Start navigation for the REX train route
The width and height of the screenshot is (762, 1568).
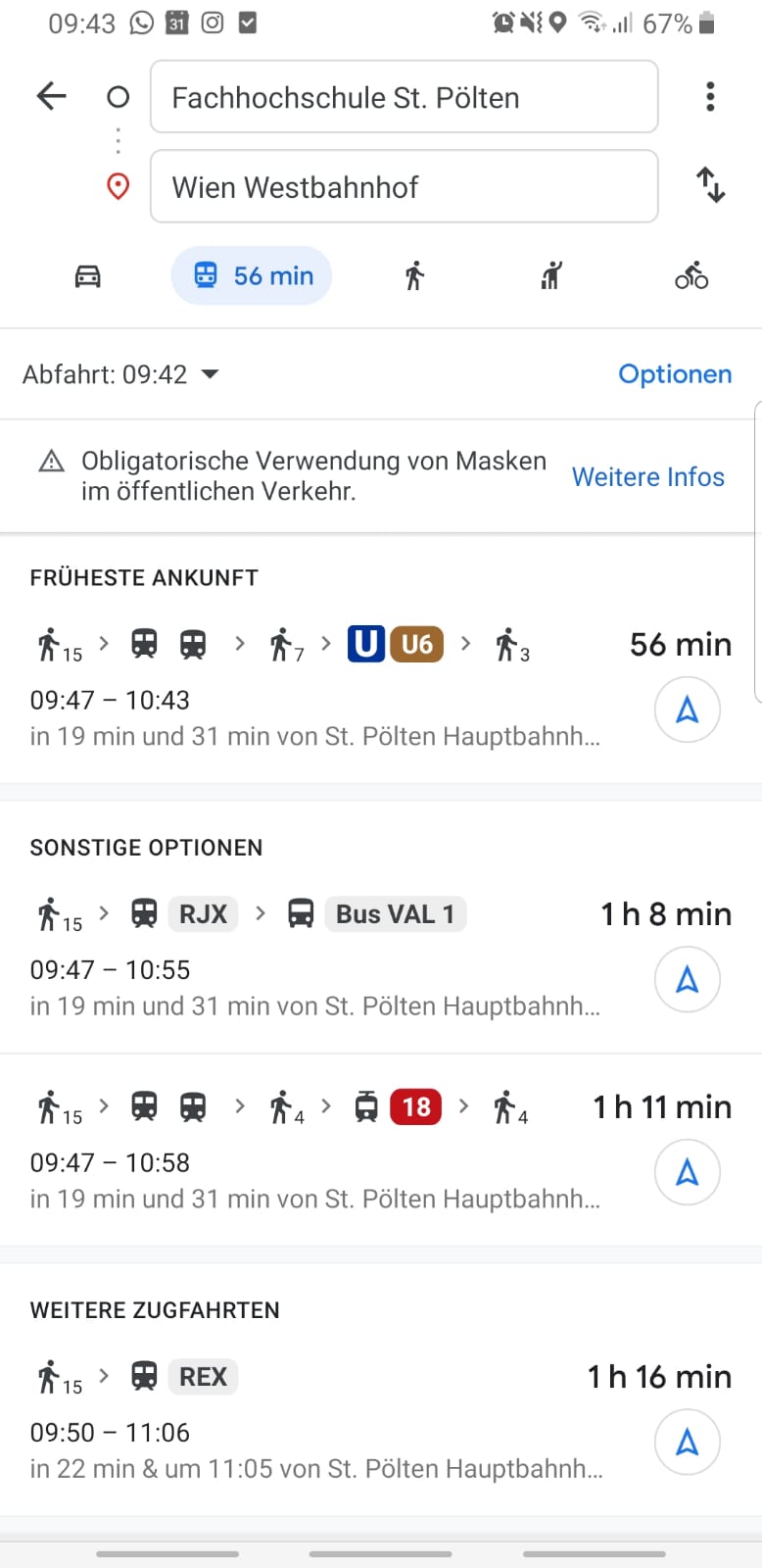click(688, 1442)
